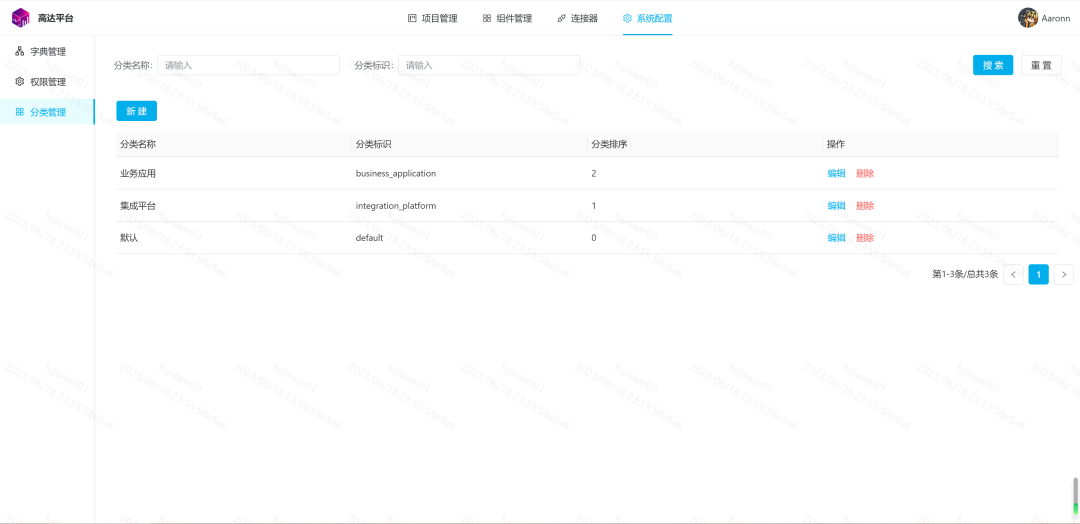Focus the 分类名称 input field
This screenshot has width=1080, height=524.
[x=248, y=65]
